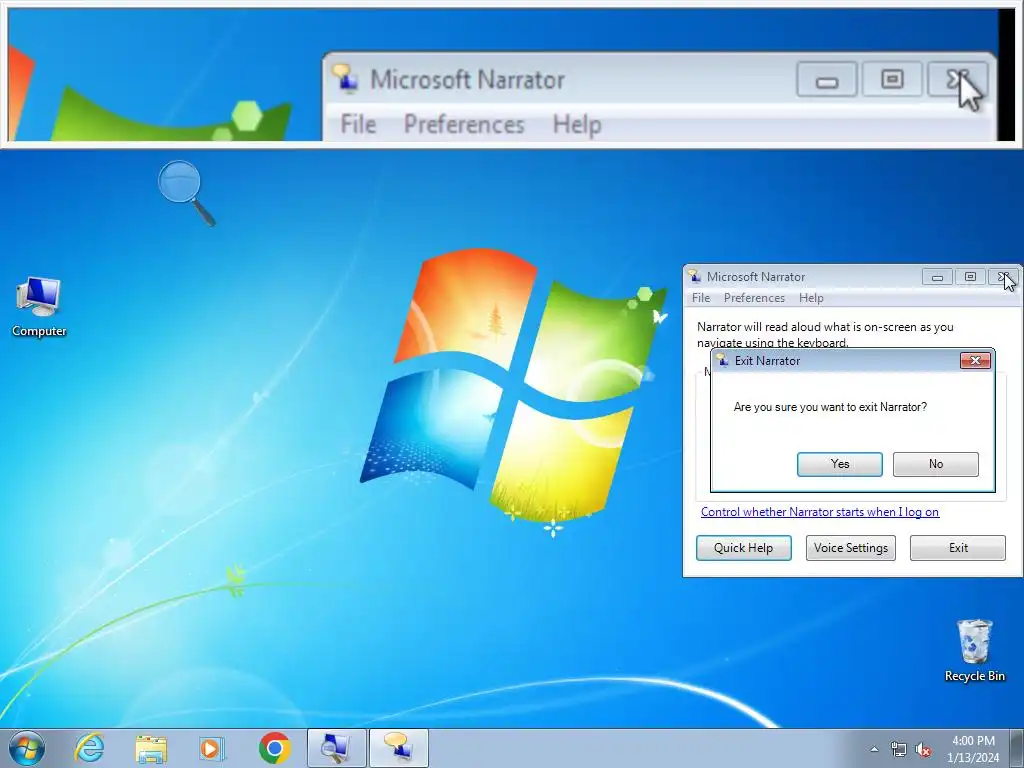1024x768 pixels.
Task: Open 'Control whether Narrator starts when I log on' link
Action: [x=820, y=512]
